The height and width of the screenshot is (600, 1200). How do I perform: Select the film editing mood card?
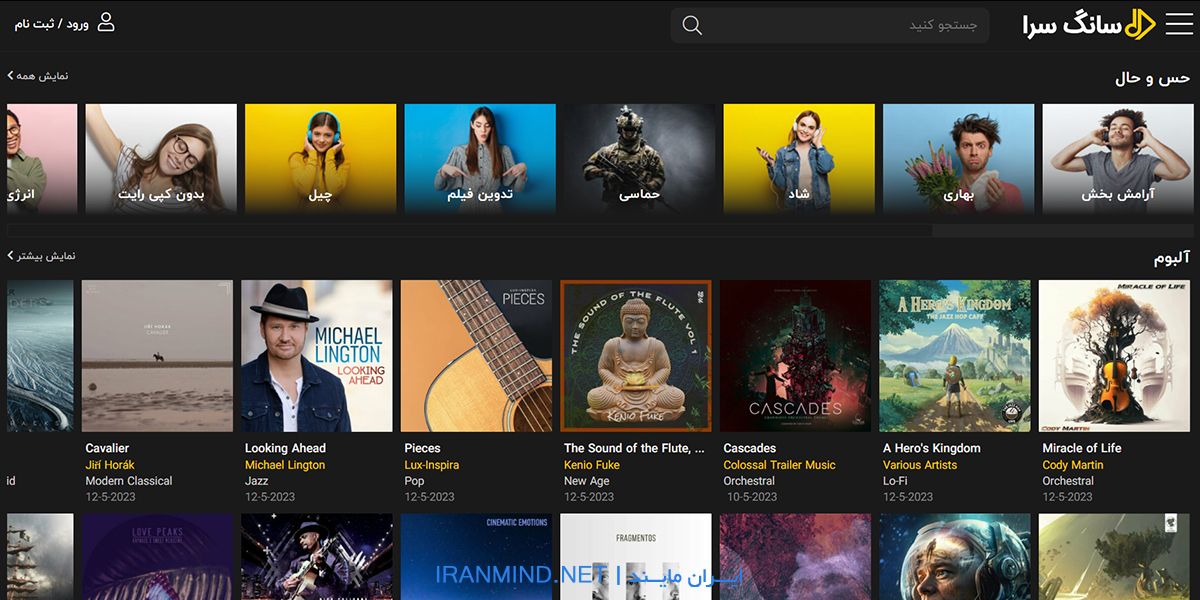pyautogui.click(x=480, y=158)
